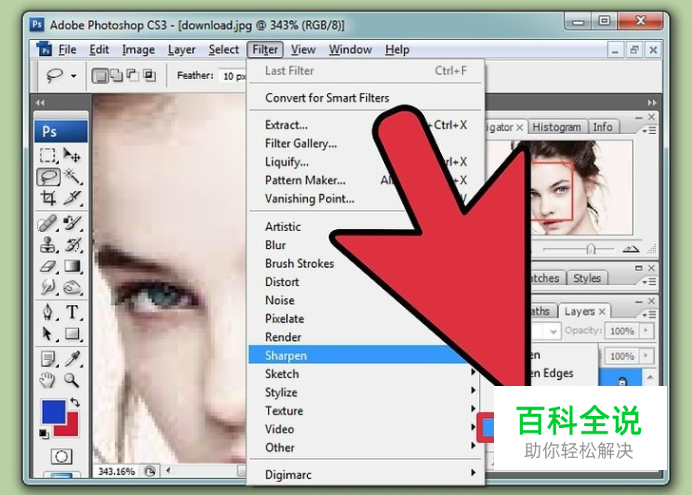The height and width of the screenshot is (495, 692).
Task: Select the Move tool
Action: coord(72,156)
